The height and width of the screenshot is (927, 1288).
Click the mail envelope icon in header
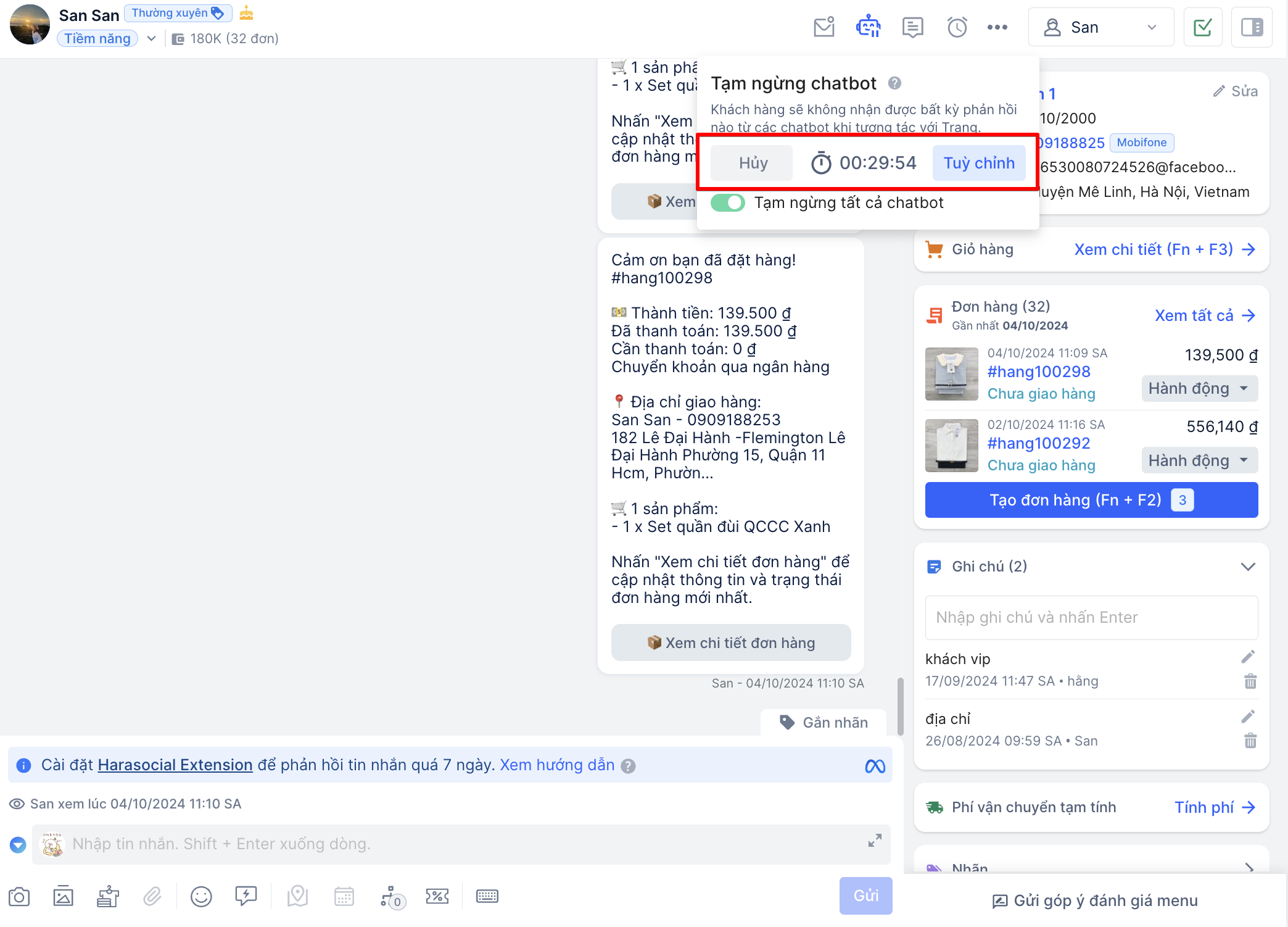point(824,27)
